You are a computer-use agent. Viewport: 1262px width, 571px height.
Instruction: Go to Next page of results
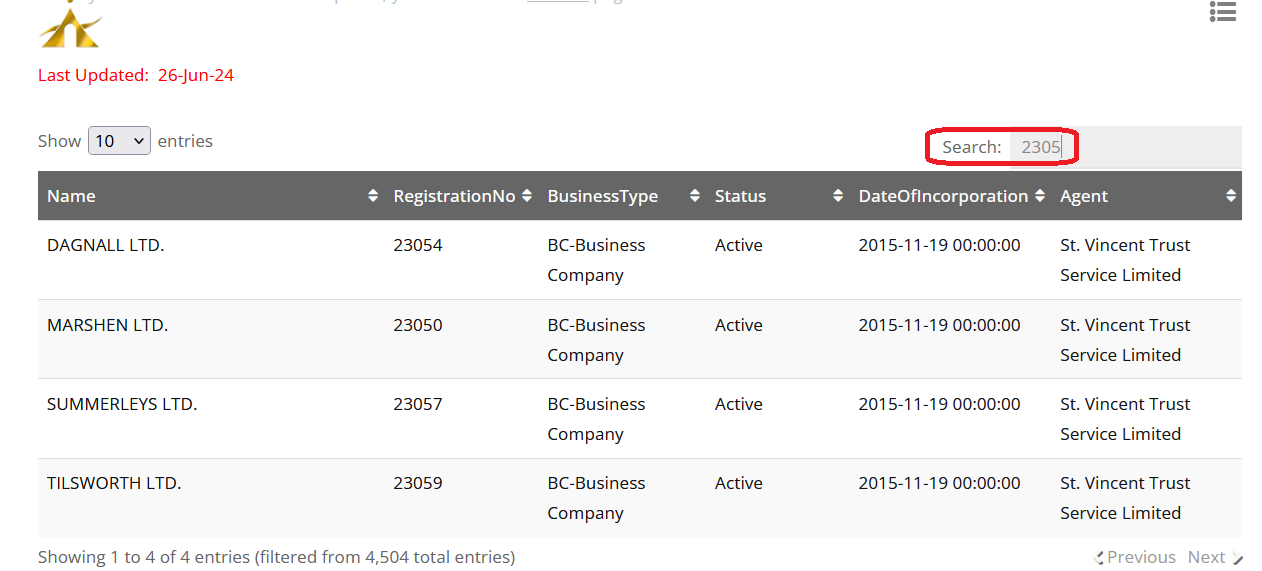pyautogui.click(x=1207, y=557)
